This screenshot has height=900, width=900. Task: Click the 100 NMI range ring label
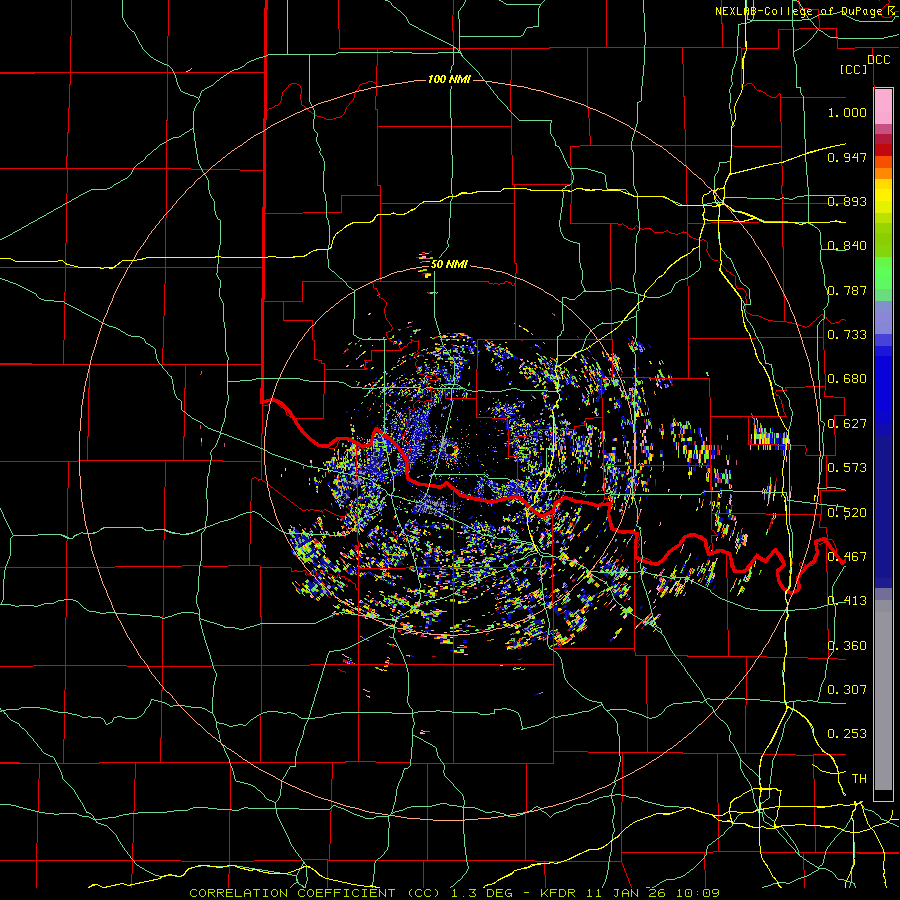pyautogui.click(x=449, y=79)
